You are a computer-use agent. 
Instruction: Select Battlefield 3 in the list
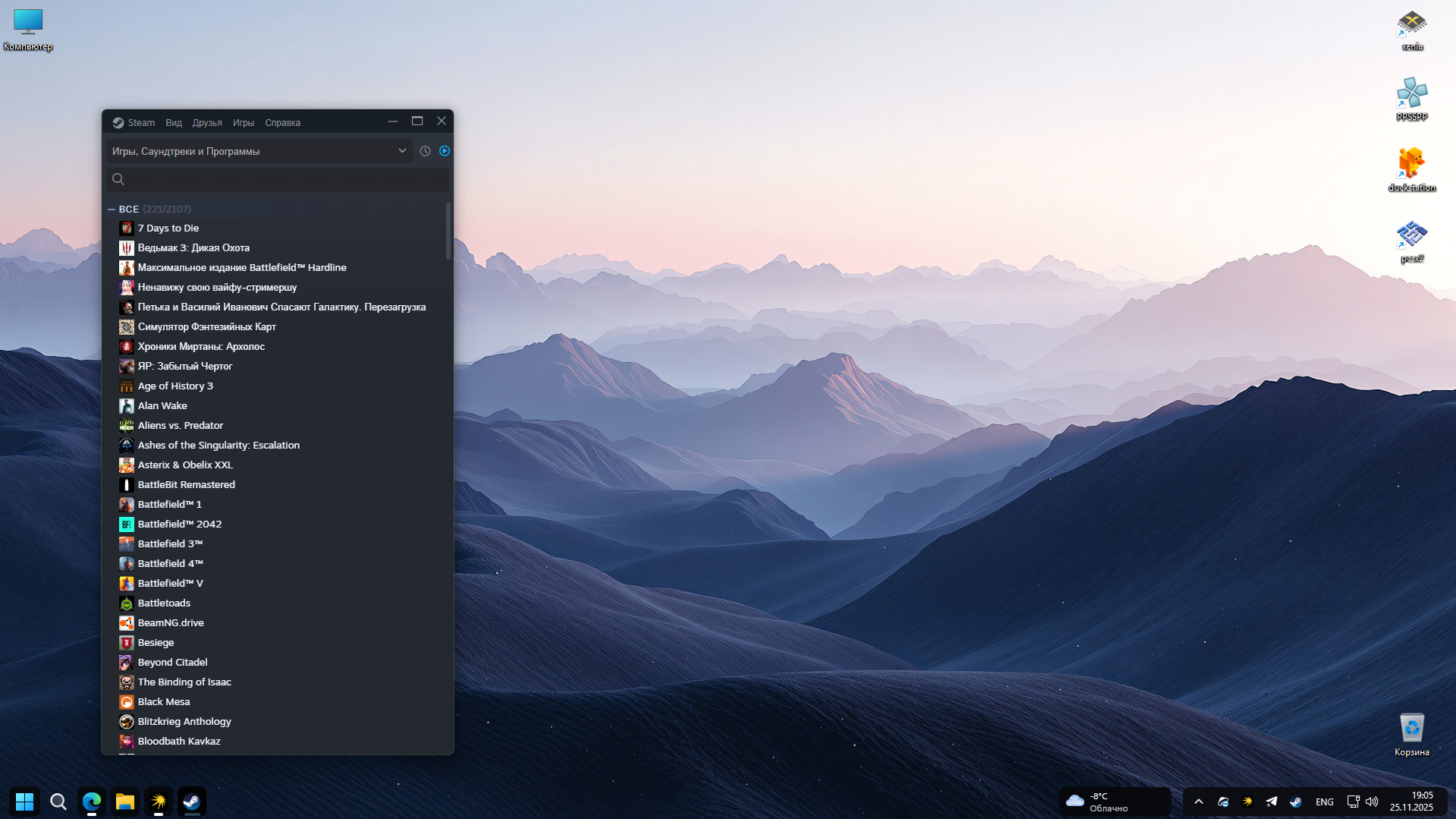pos(278,543)
